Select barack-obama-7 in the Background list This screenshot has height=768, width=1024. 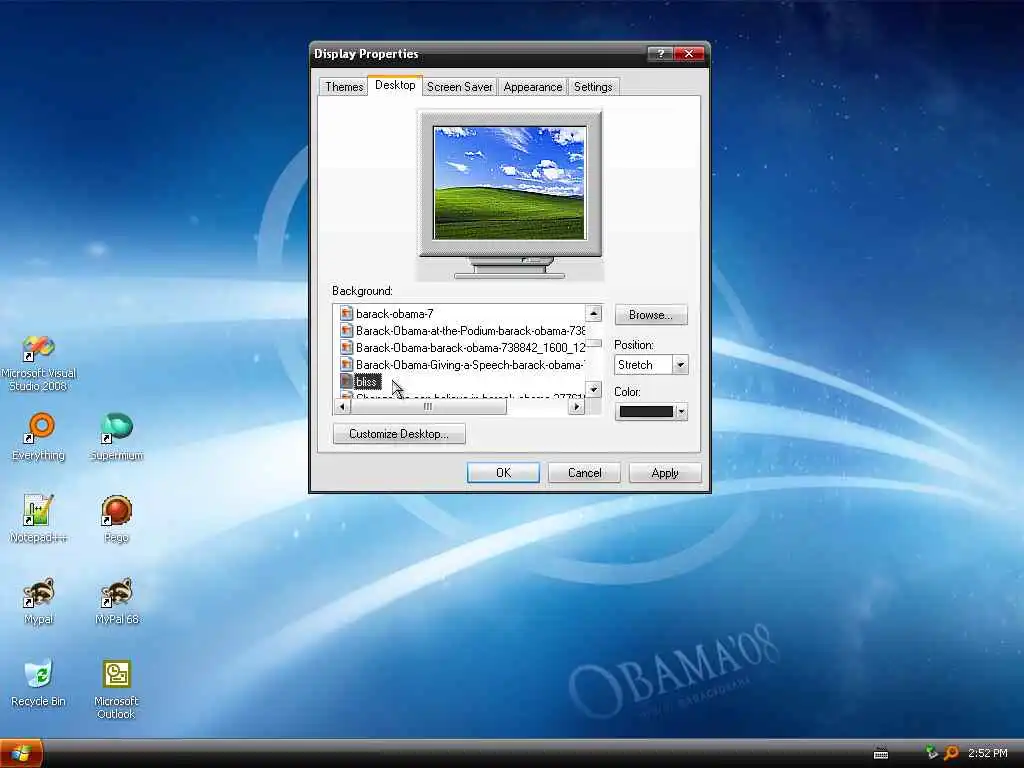[x=394, y=313]
